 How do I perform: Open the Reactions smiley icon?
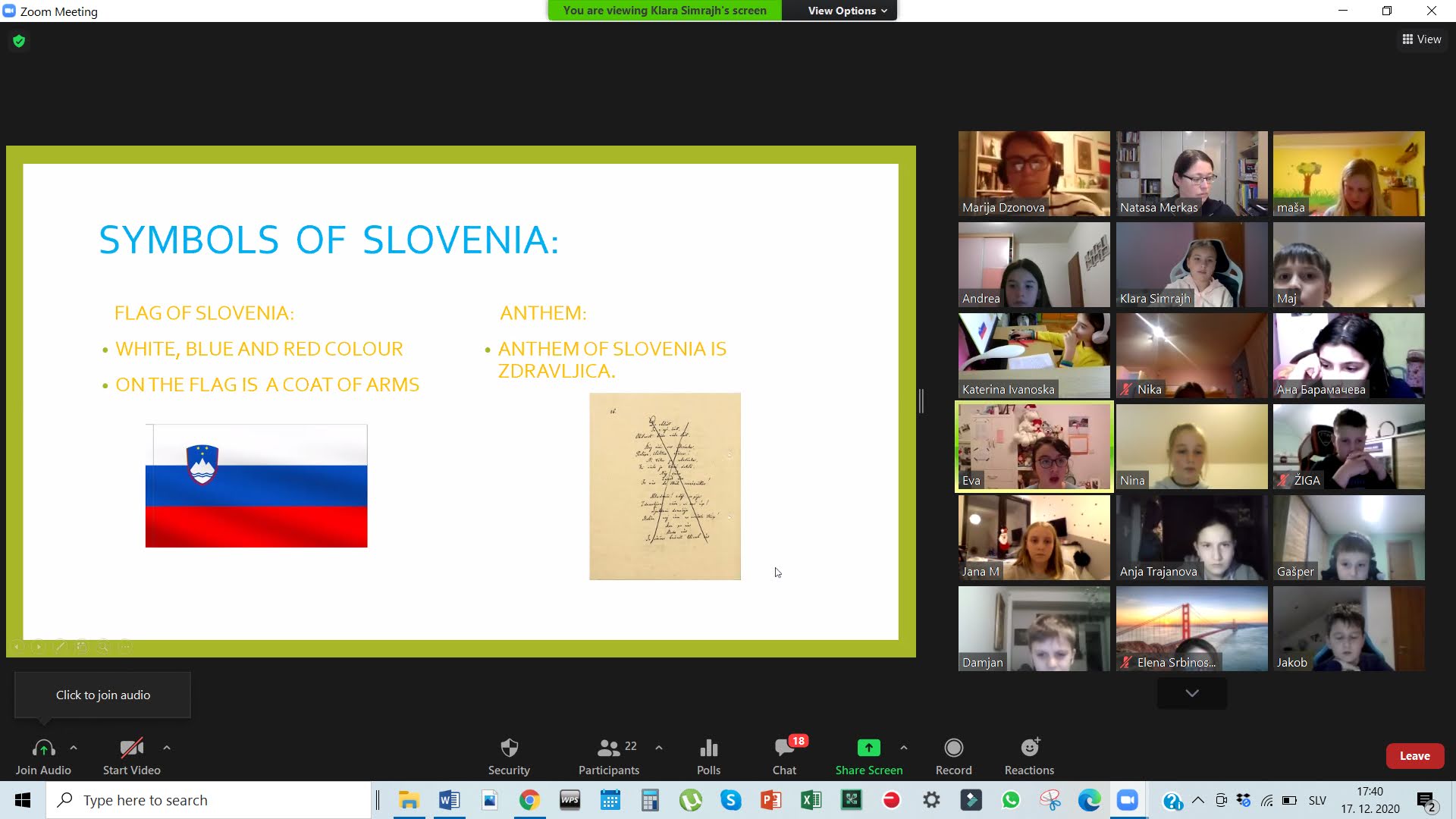click(1029, 756)
